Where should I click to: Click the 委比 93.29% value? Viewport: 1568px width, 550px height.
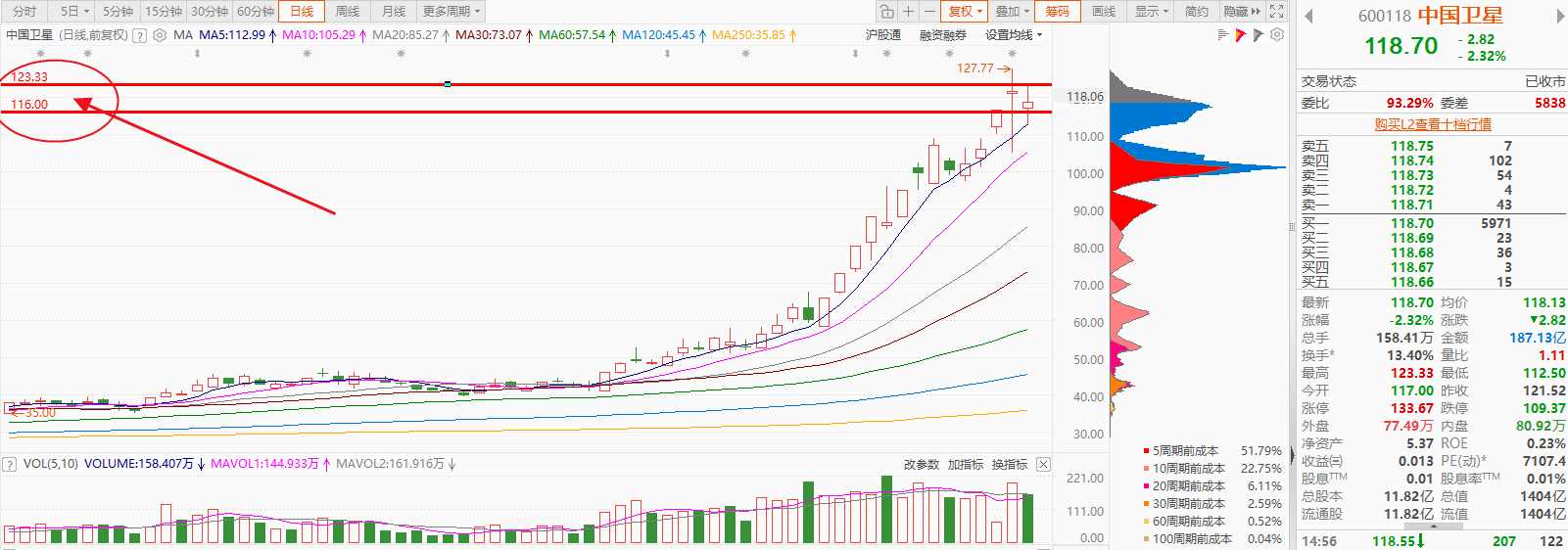click(1409, 103)
